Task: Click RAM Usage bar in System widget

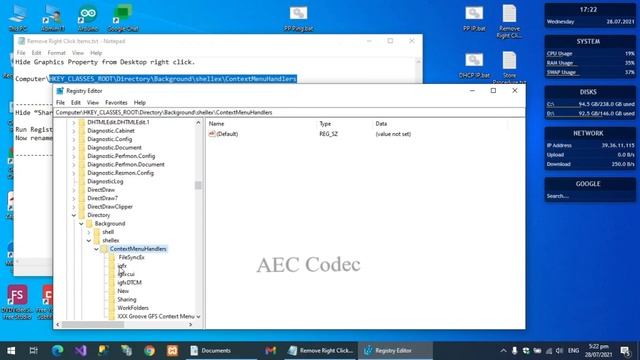Action: [x=590, y=63]
